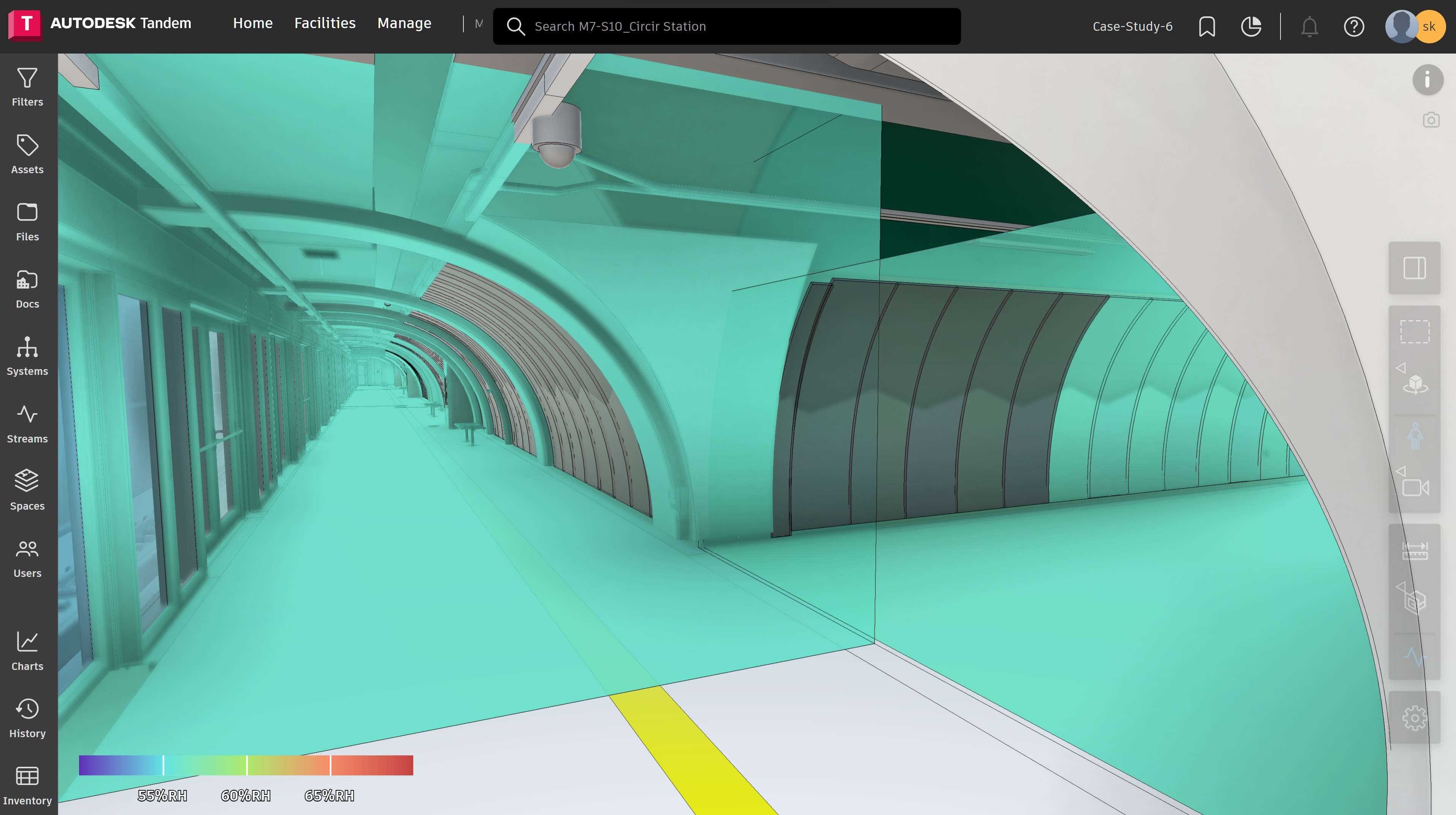Click the Case-Study-6 account label

(x=1132, y=27)
